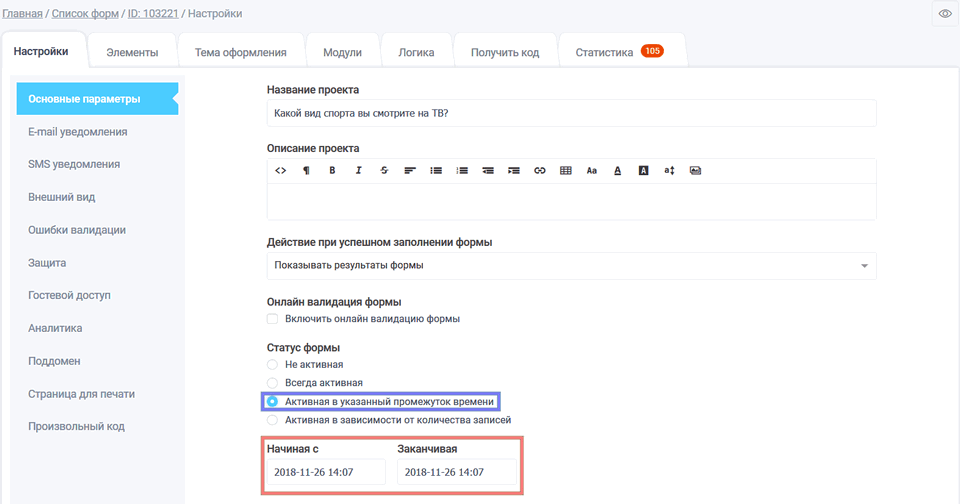Follow the Главная breadcrumb link
The width and height of the screenshot is (960, 504).
point(23,13)
